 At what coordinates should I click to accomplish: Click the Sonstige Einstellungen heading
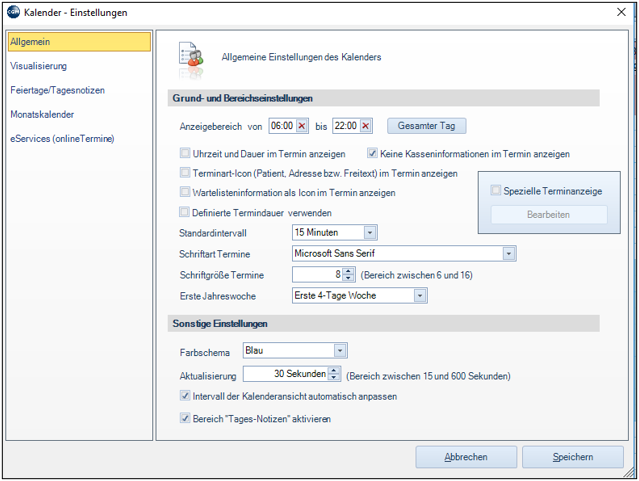220,324
